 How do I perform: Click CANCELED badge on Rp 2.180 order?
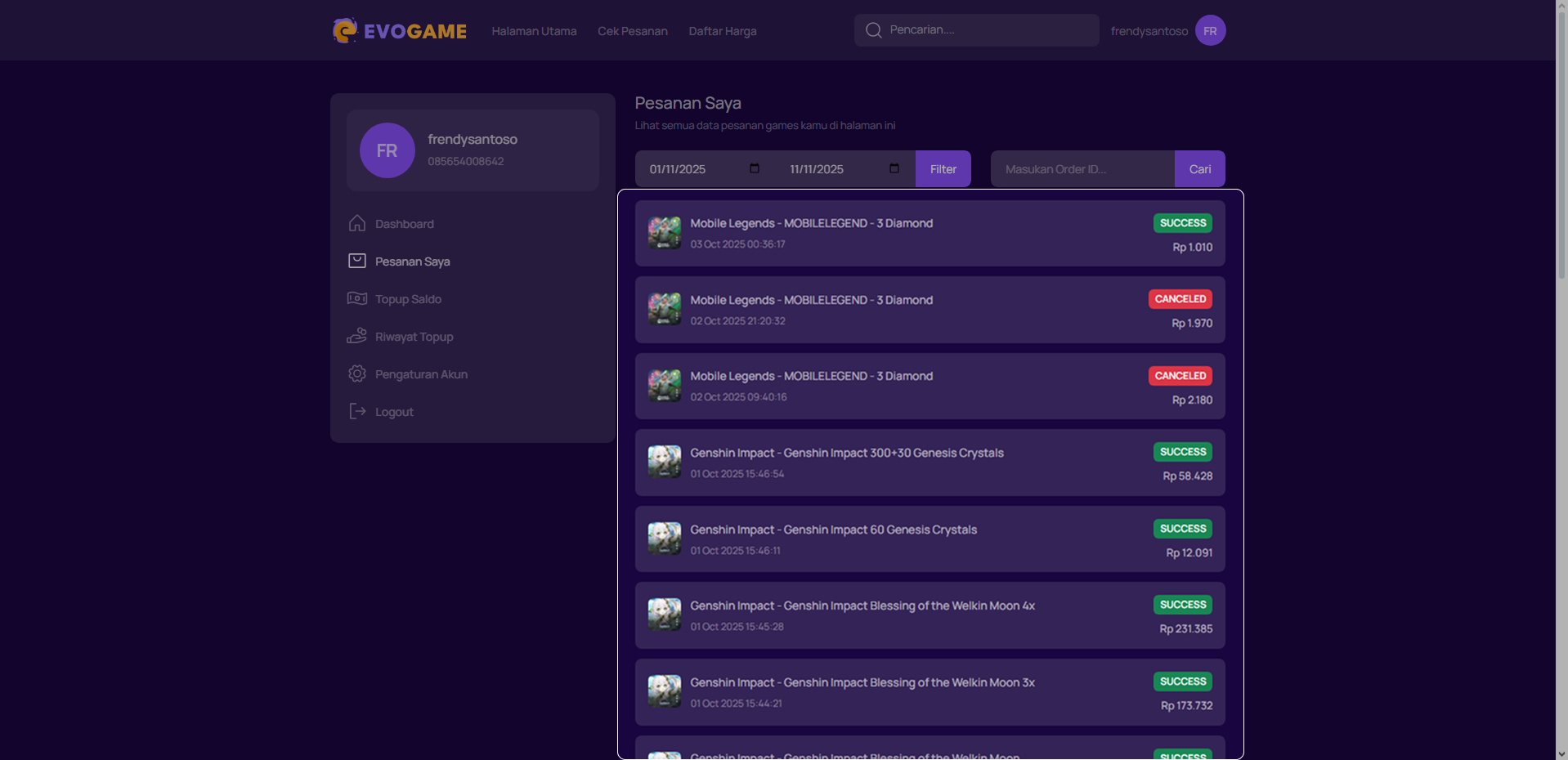pyautogui.click(x=1180, y=376)
